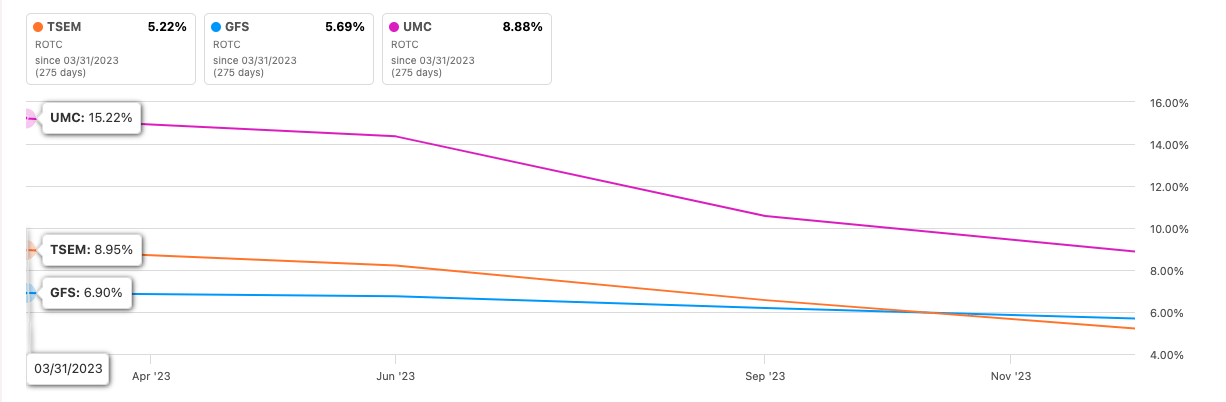
Task: Click the UMC 15.22% tooltip label
Action: click(x=91, y=118)
